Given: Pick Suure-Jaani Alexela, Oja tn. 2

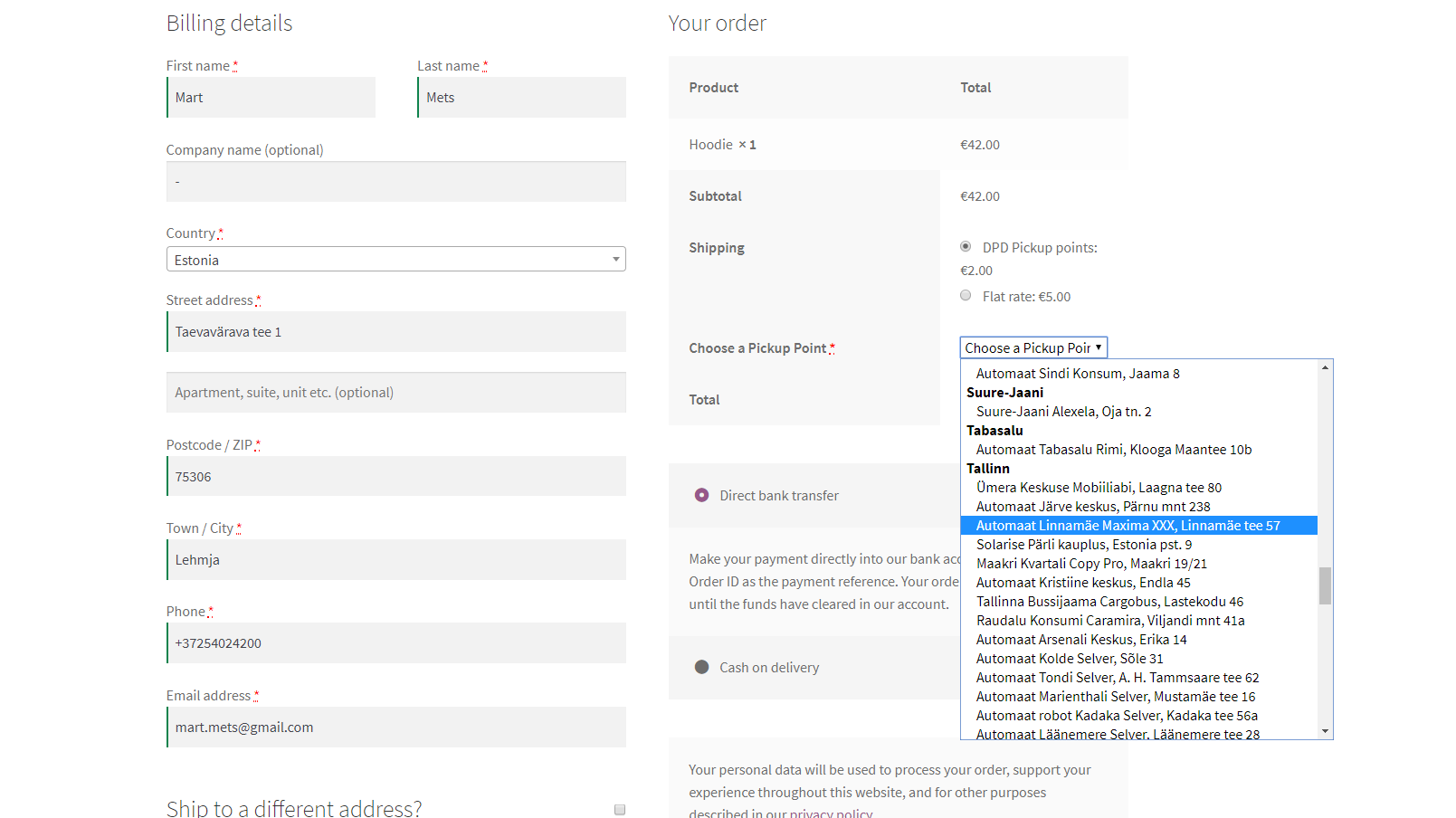Looking at the screenshot, I should 1063,412.
